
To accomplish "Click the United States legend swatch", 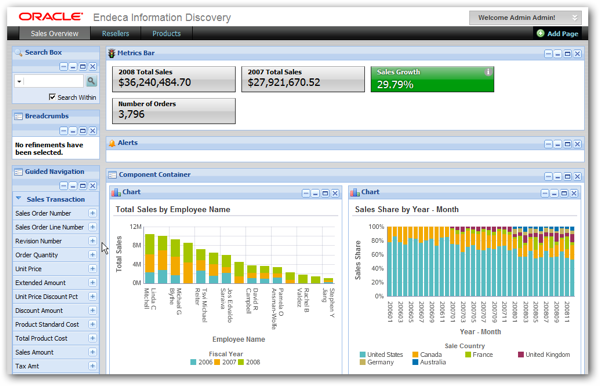I will click(x=363, y=355).
